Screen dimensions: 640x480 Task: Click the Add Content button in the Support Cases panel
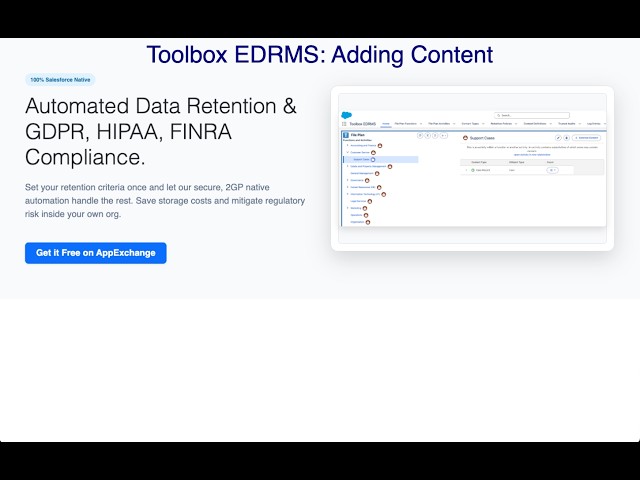click(587, 138)
